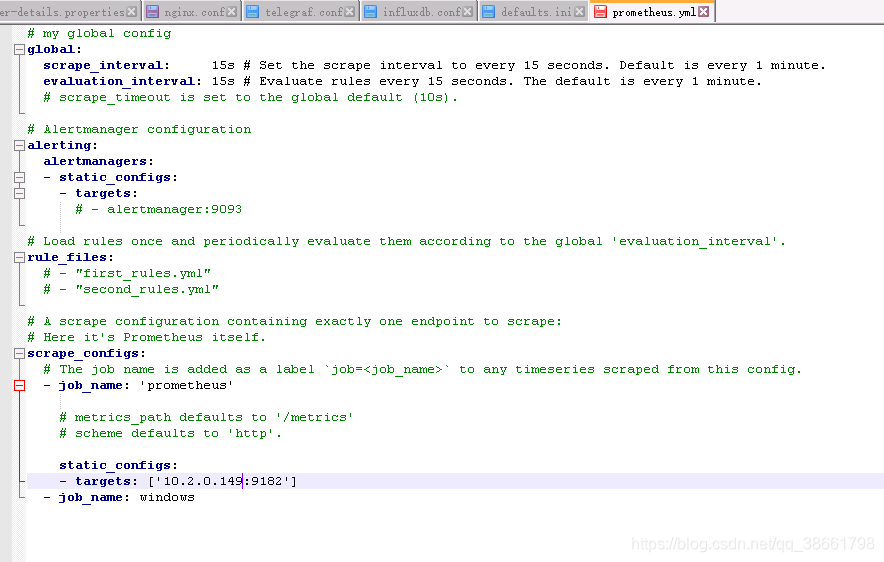Screen dimensions: 884x562
Task: Collapse the global: fold block
Action: (x=19, y=50)
